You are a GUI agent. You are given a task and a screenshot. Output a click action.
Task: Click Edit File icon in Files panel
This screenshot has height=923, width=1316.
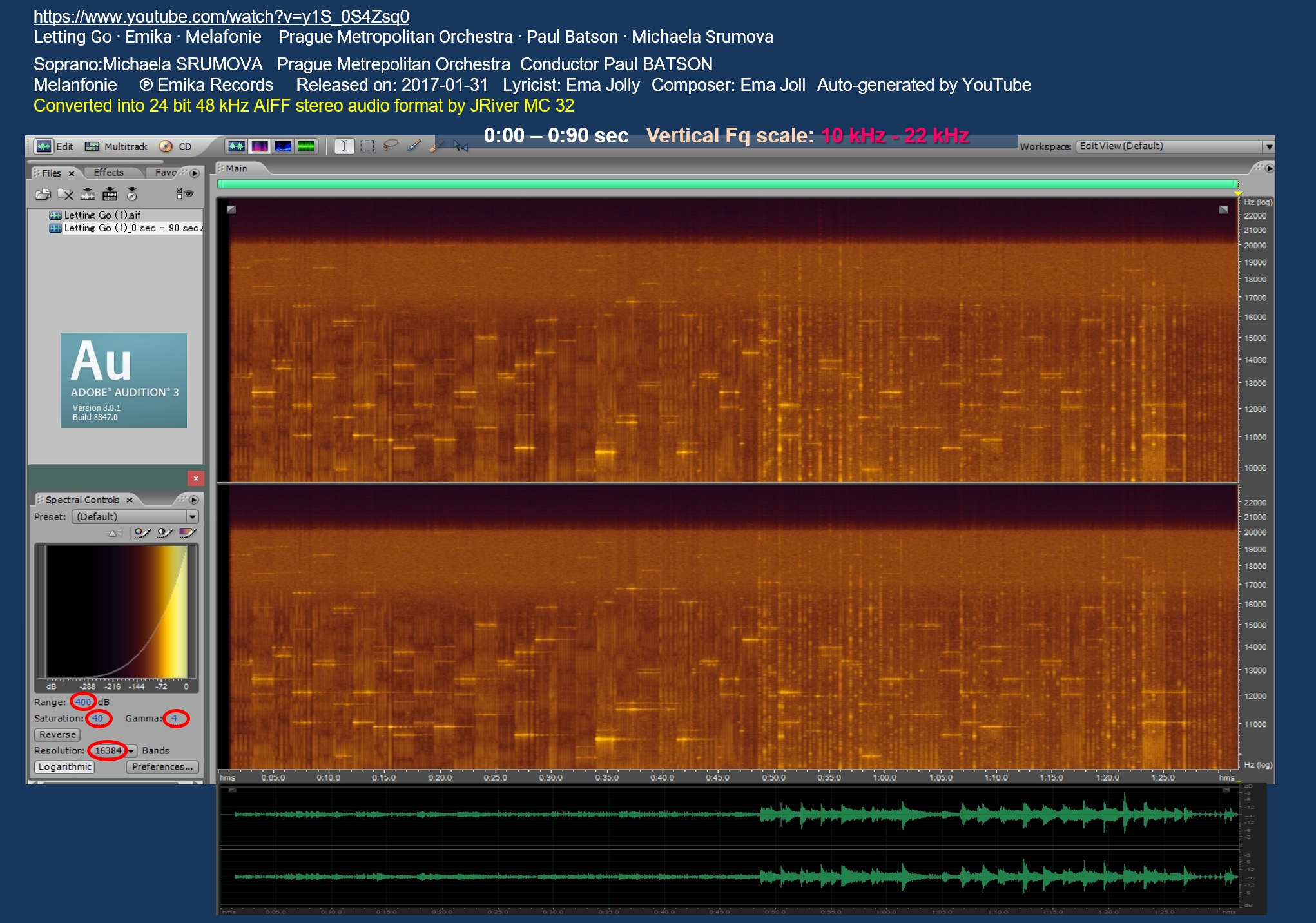coord(88,194)
